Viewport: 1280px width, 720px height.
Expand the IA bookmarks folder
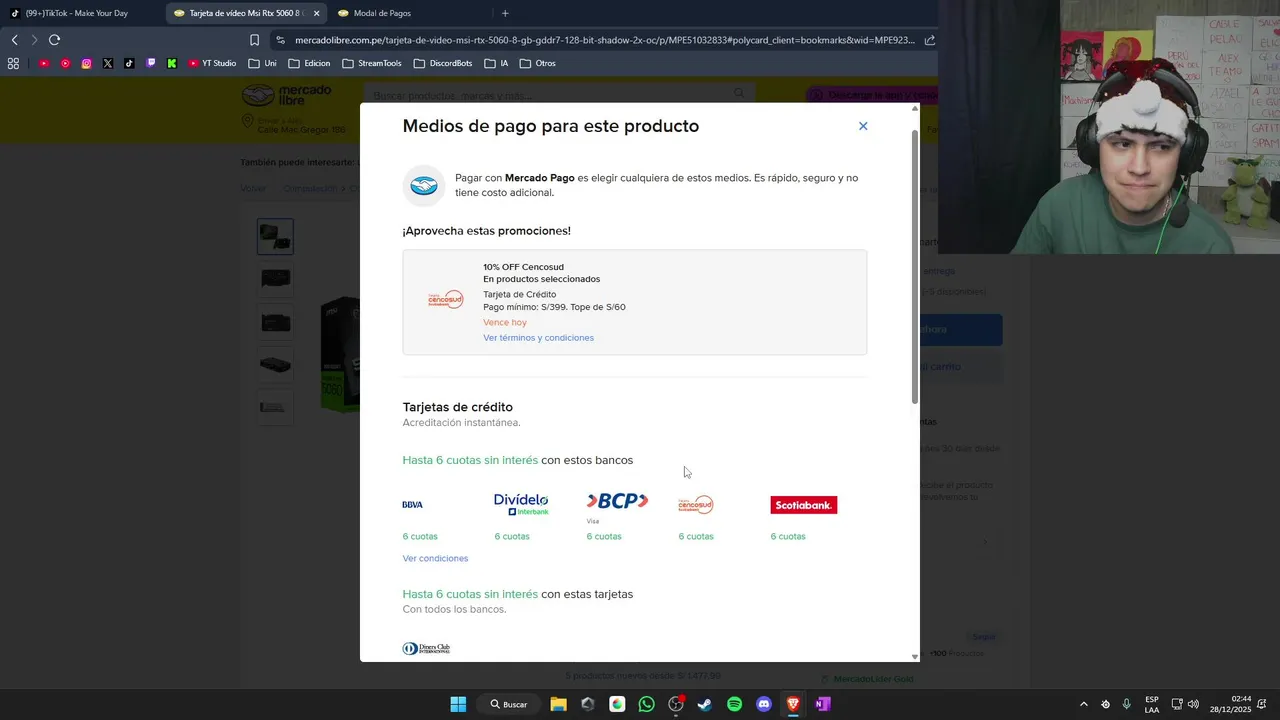pos(496,63)
